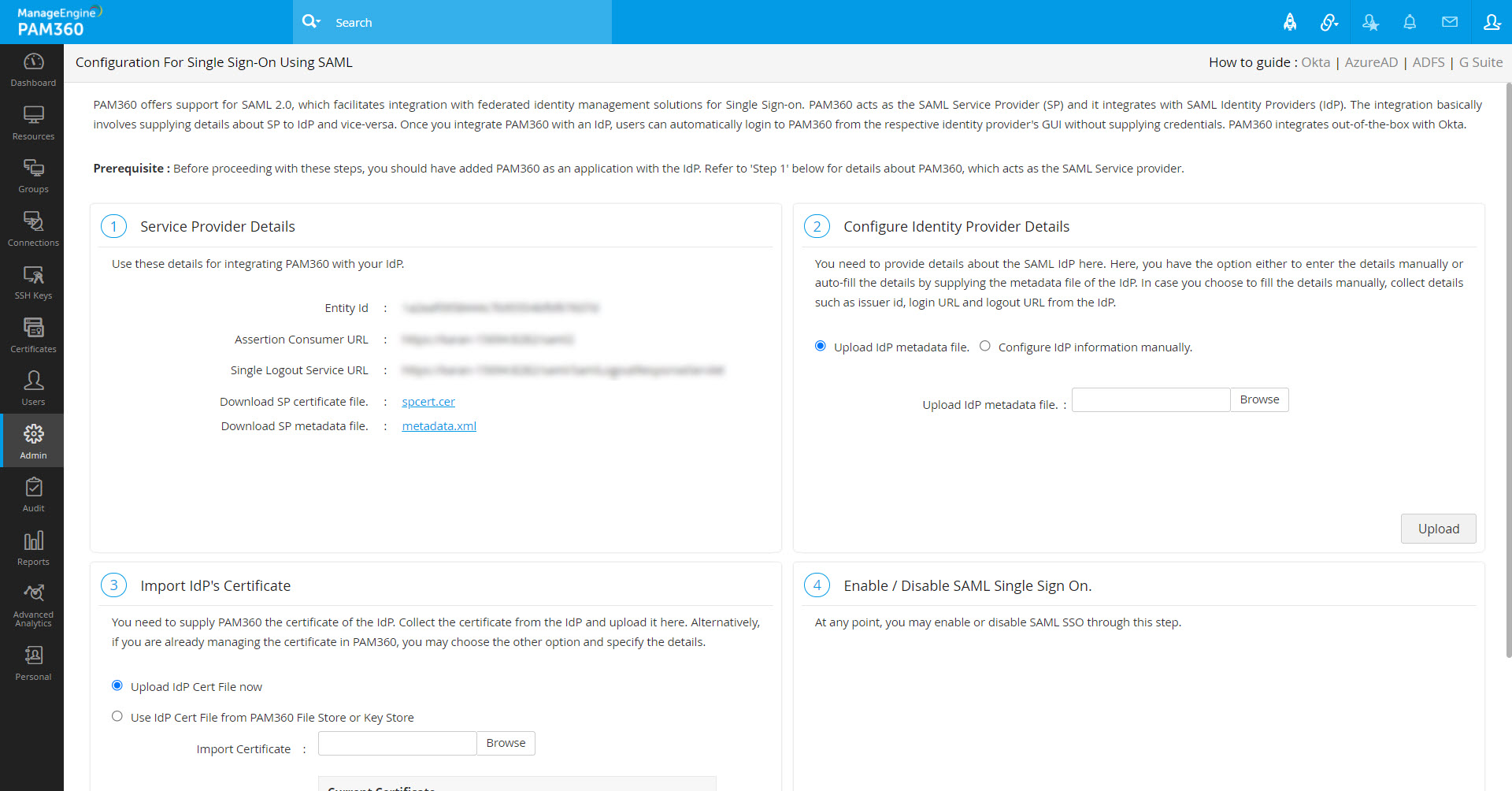Click the bell notifications icon
This screenshot has height=791, width=1512.
1410,22
